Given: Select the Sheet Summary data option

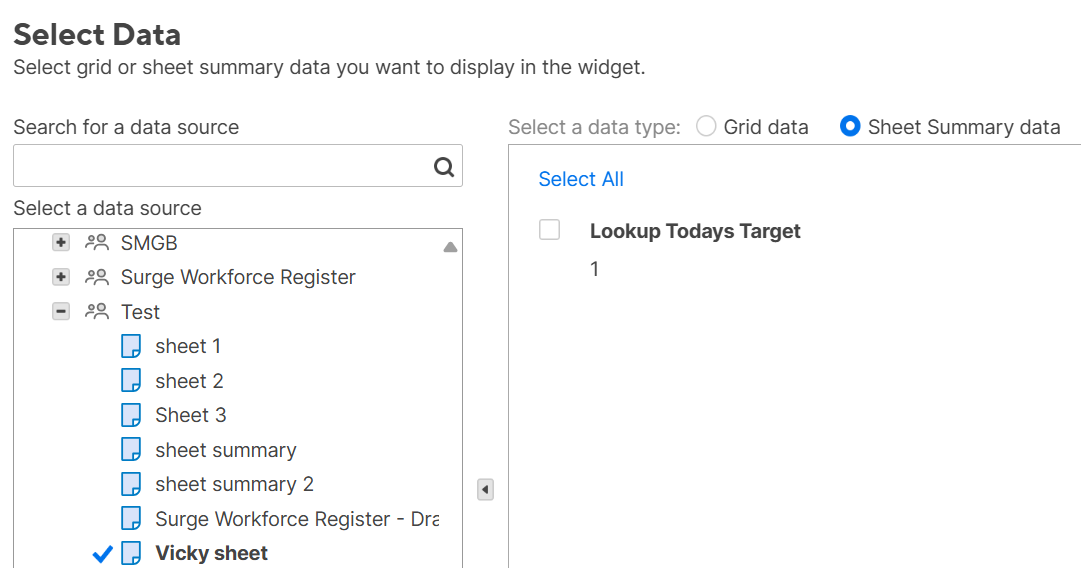Looking at the screenshot, I should click(850, 127).
